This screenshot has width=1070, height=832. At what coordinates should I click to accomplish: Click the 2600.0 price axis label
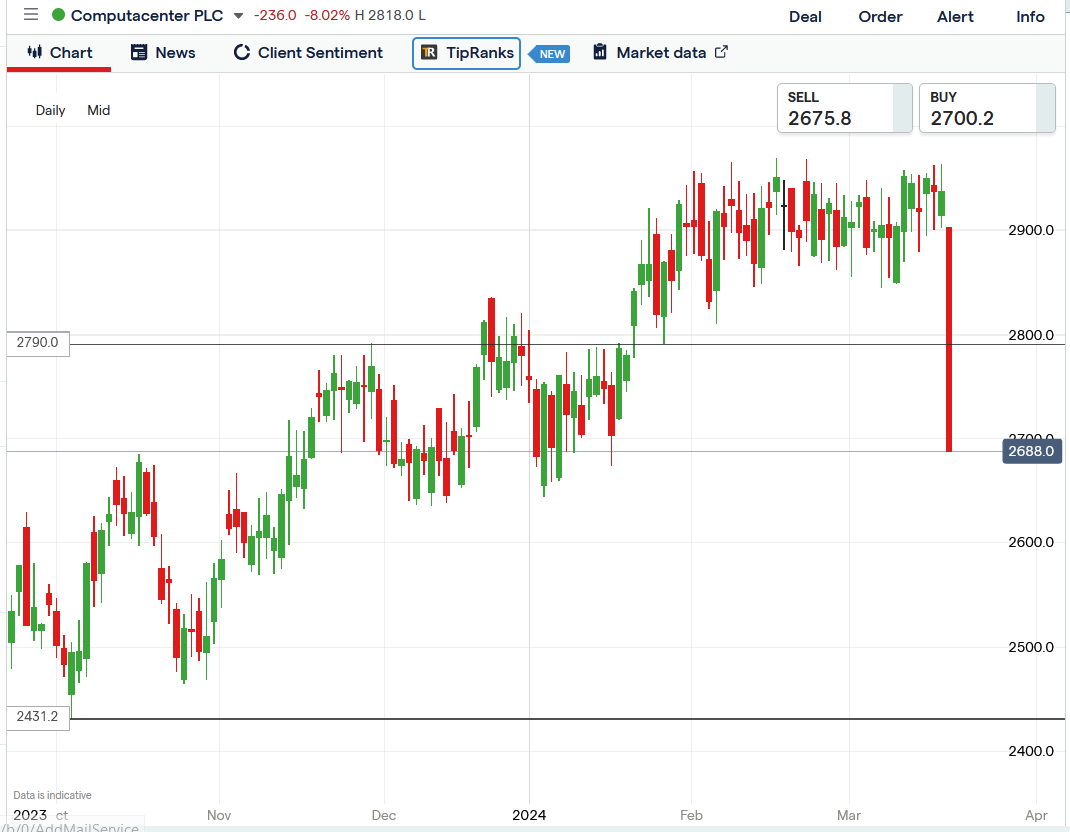[x=1031, y=542]
